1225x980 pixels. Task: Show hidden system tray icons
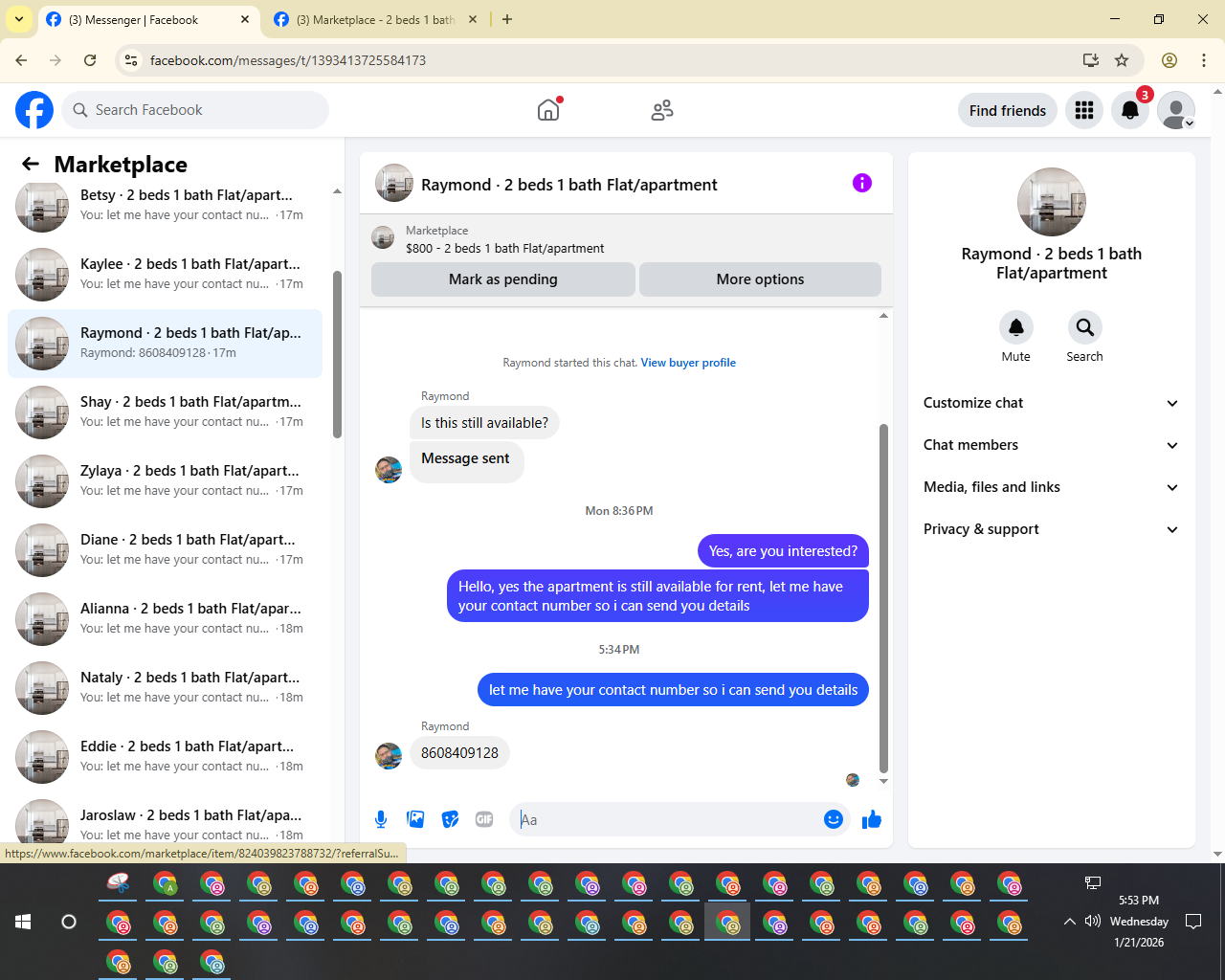coord(1069,921)
